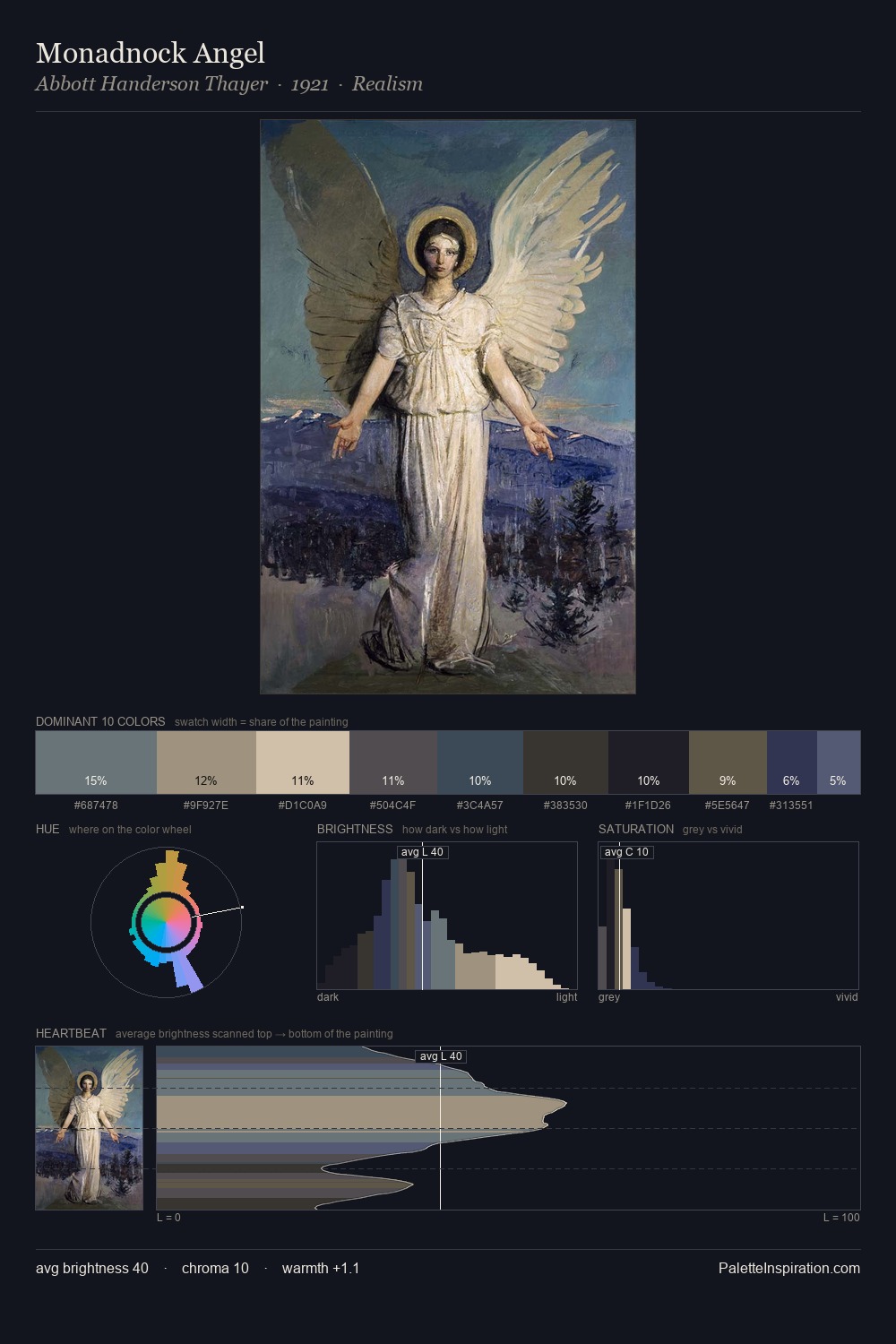Click the 'vivid' axis label under Saturation

point(847,997)
